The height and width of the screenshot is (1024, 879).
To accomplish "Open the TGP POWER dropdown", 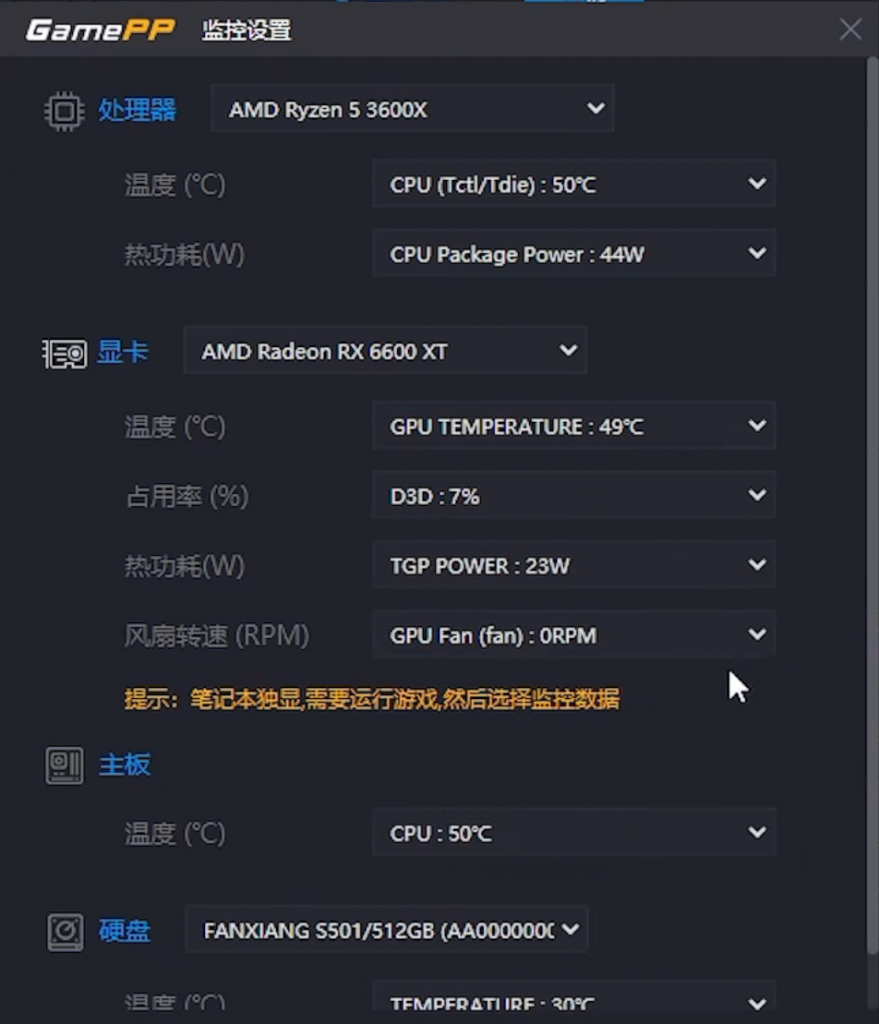I will tap(574, 565).
